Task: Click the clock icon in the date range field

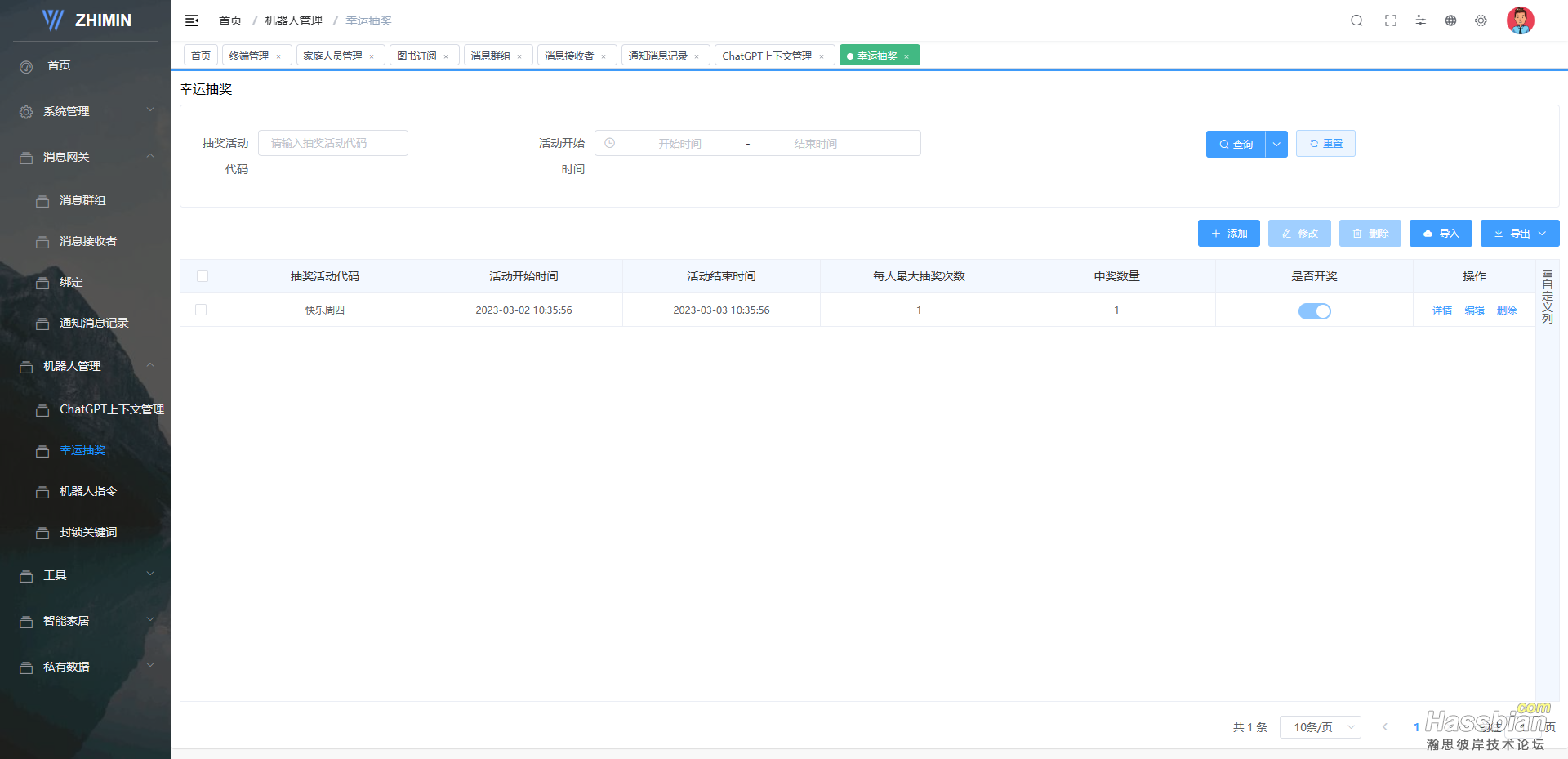Action: pyautogui.click(x=609, y=143)
